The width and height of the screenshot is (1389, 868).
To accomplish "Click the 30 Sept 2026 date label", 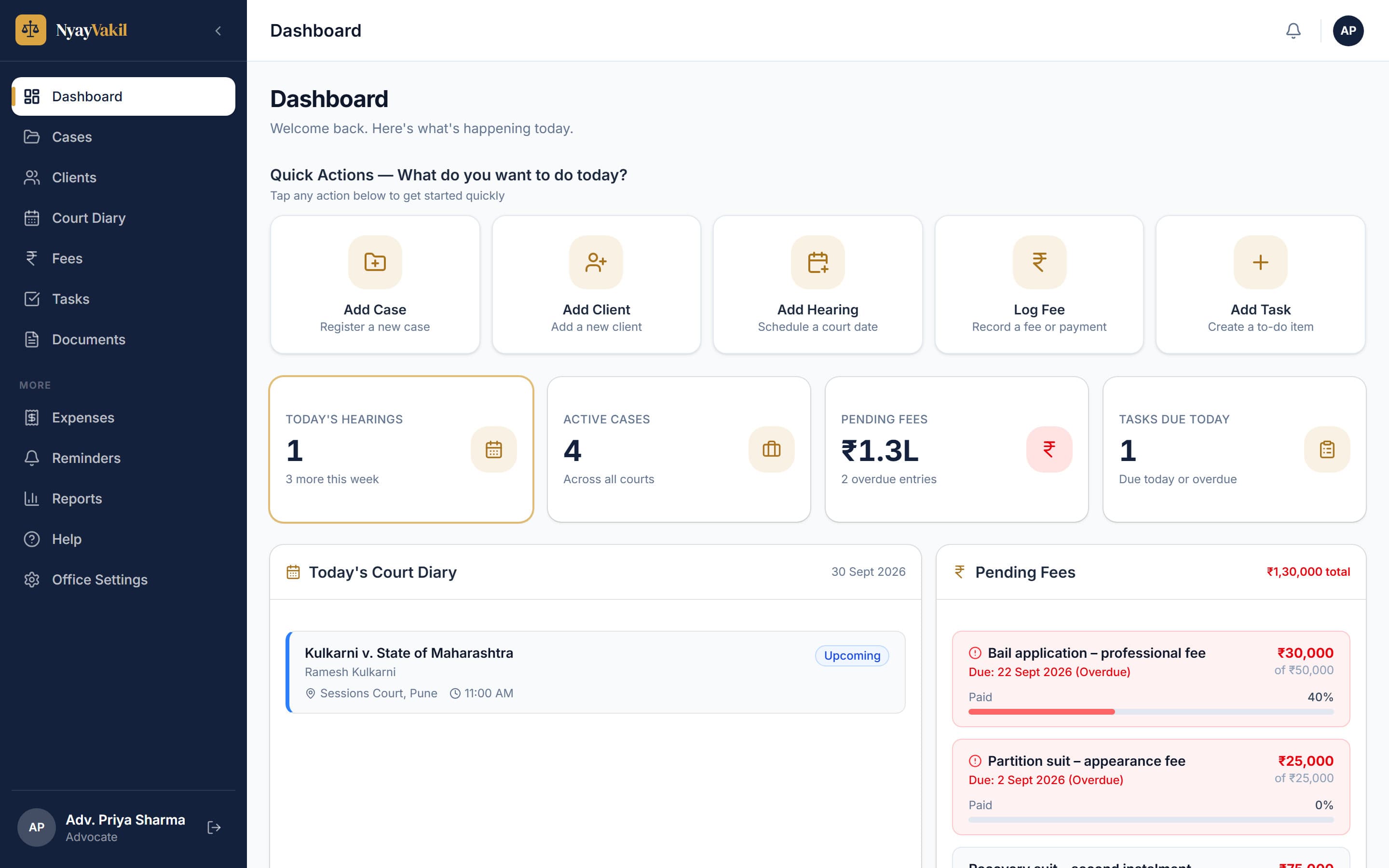I will click(x=868, y=572).
